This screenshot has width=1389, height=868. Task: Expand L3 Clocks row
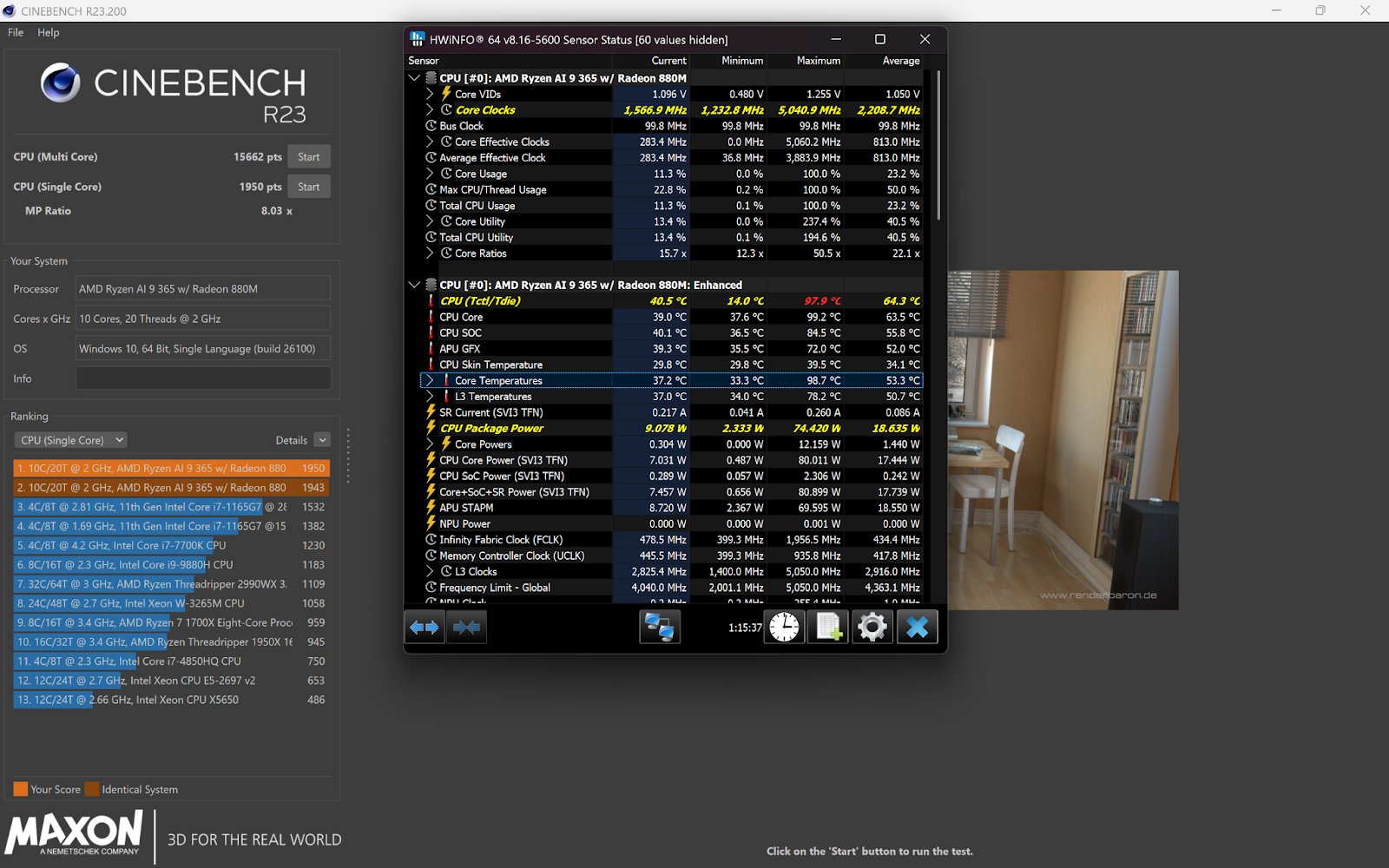pyautogui.click(x=430, y=571)
